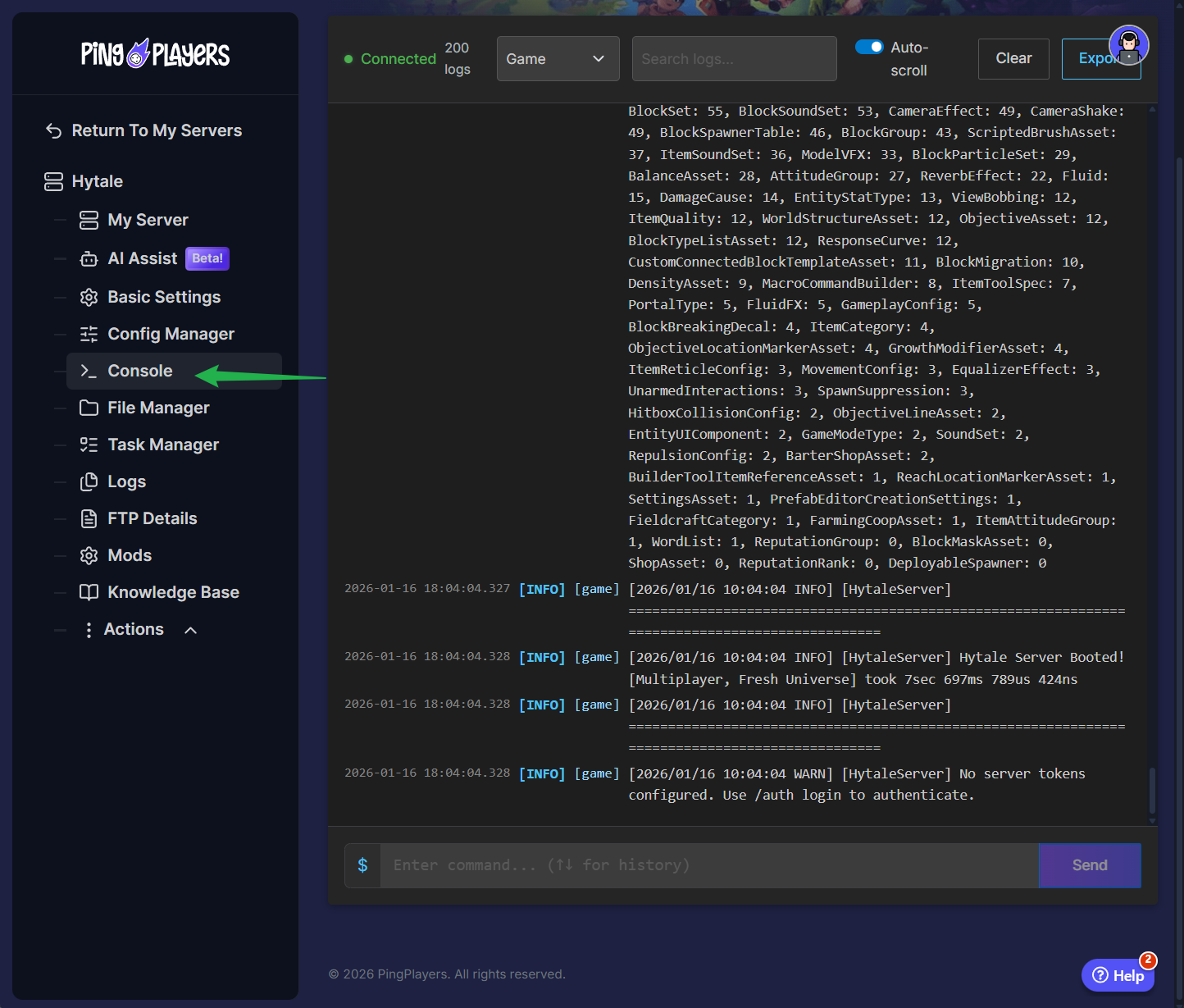Click the AI Assist robot icon
This screenshot has height=1008, width=1184.
pos(89,259)
